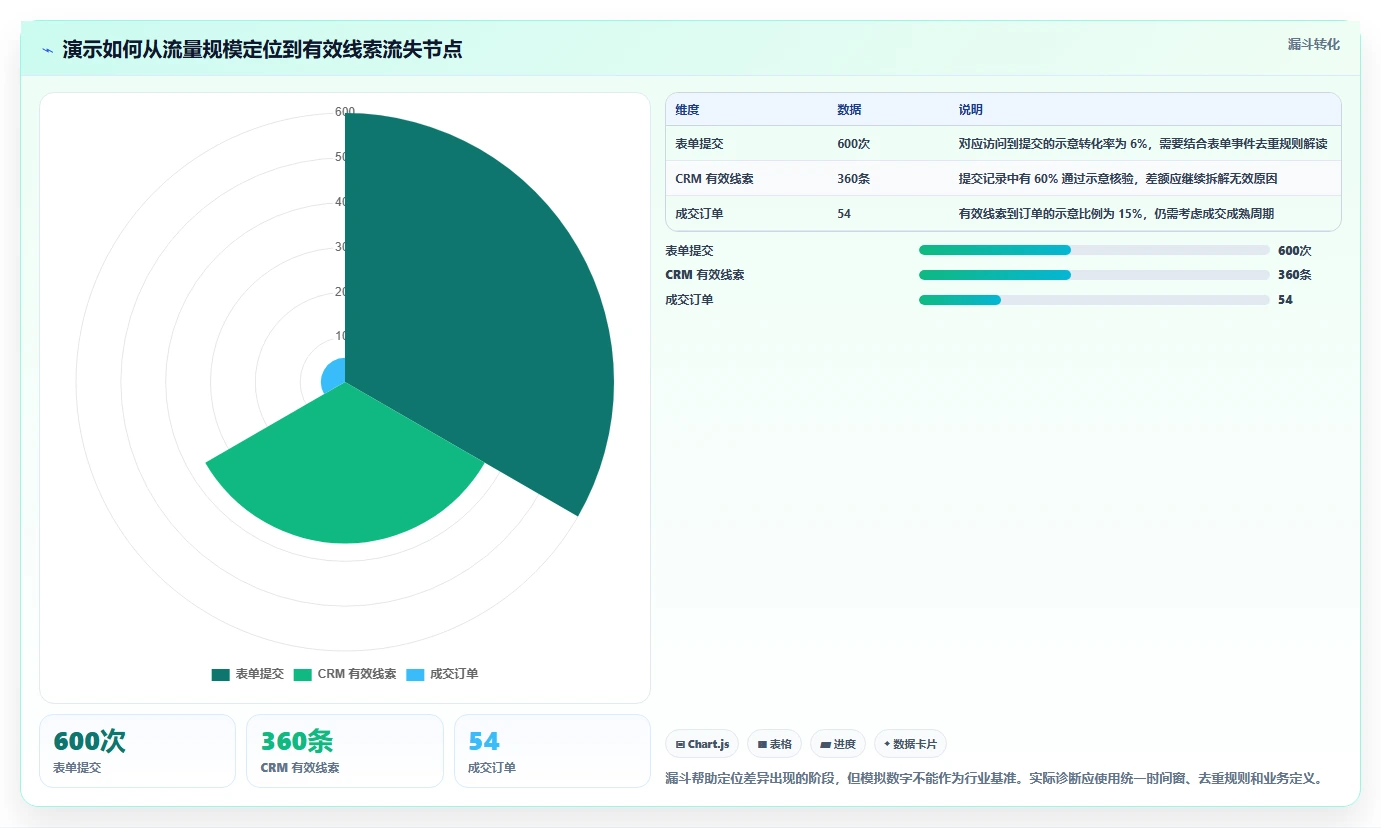Click the 漏斗转化 label in header
1381x828 pixels.
click(1313, 44)
